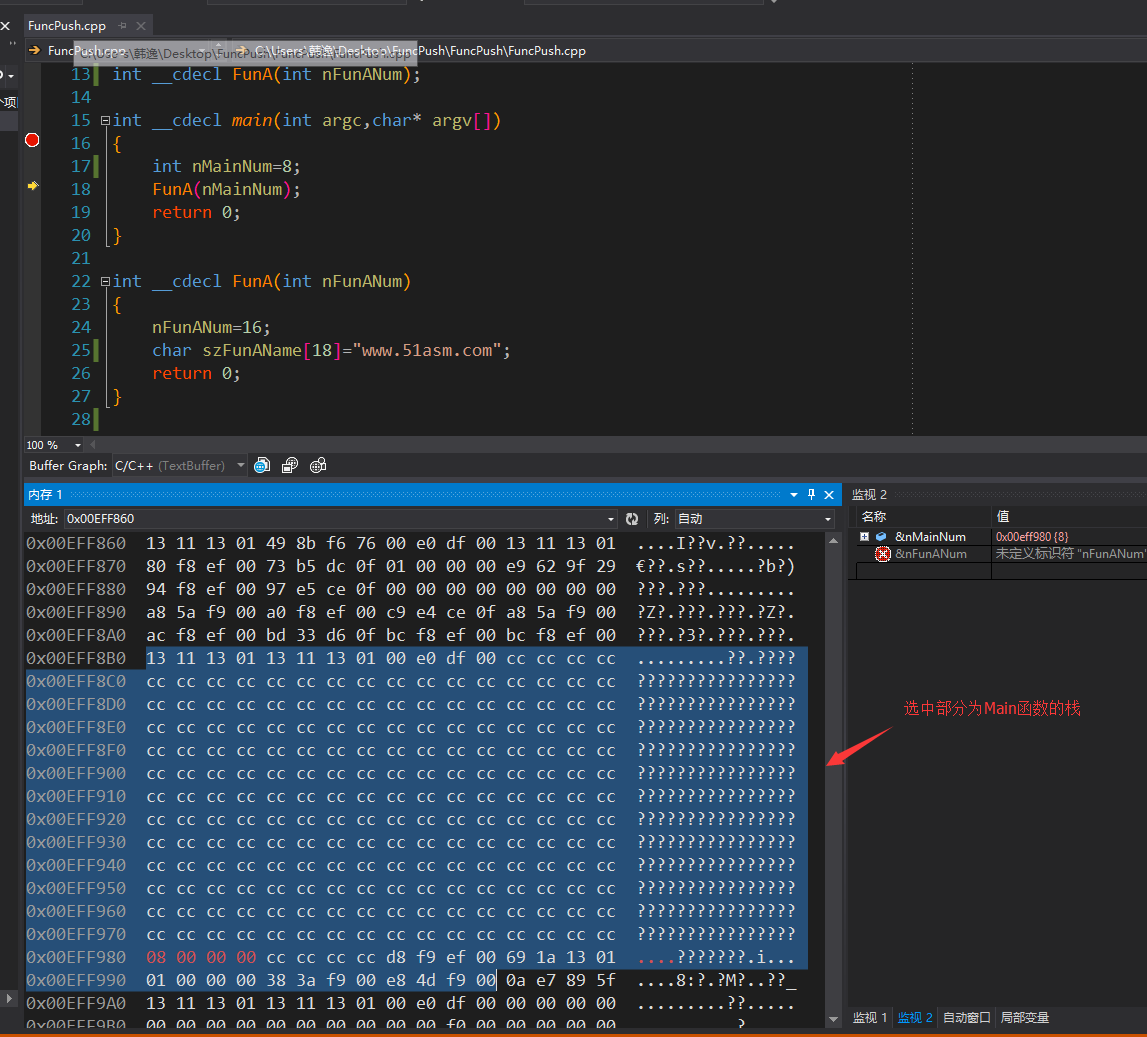The height and width of the screenshot is (1037, 1147).
Task: Pin the FuncPush.cpp editor tab
Action: [x=124, y=26]
